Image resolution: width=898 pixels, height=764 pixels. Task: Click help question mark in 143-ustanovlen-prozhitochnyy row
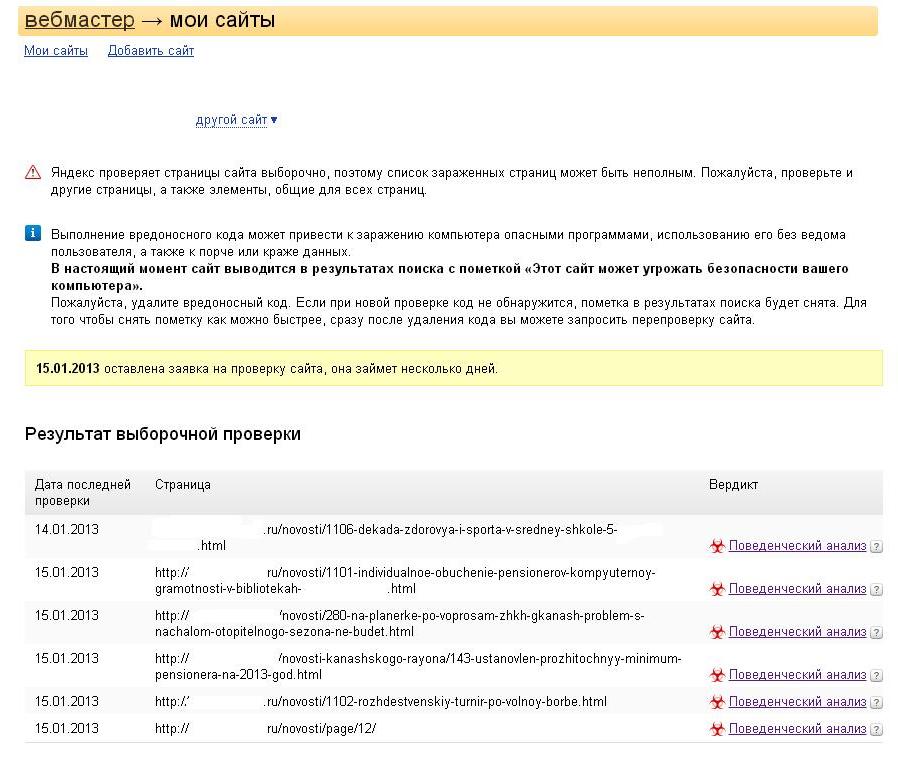pos(876,676)
